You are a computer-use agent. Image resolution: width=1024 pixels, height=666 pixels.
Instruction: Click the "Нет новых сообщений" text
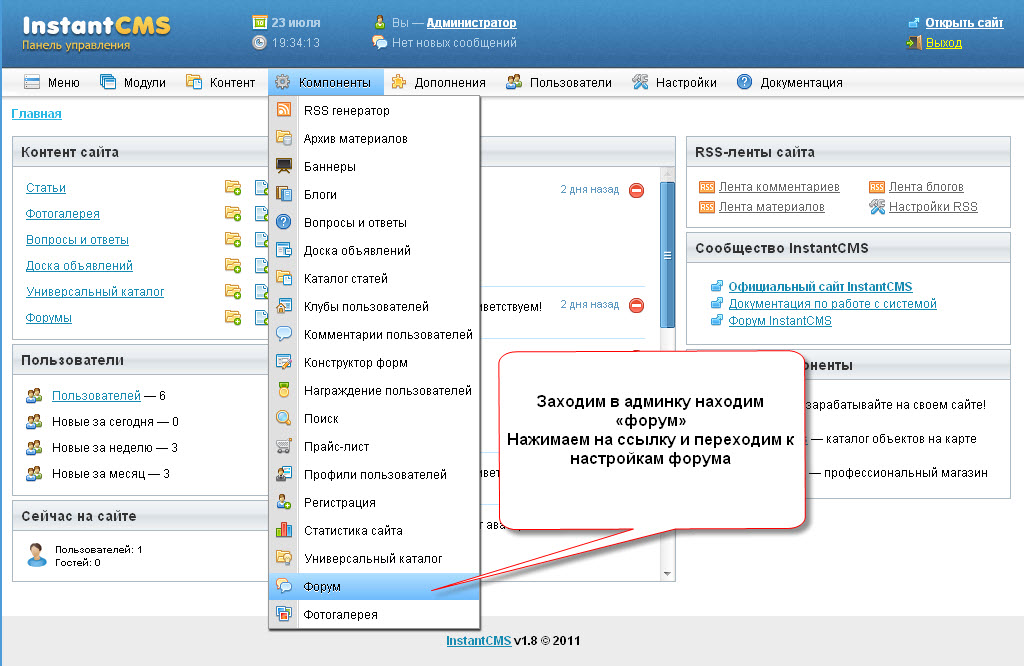(x=454, y=43)
